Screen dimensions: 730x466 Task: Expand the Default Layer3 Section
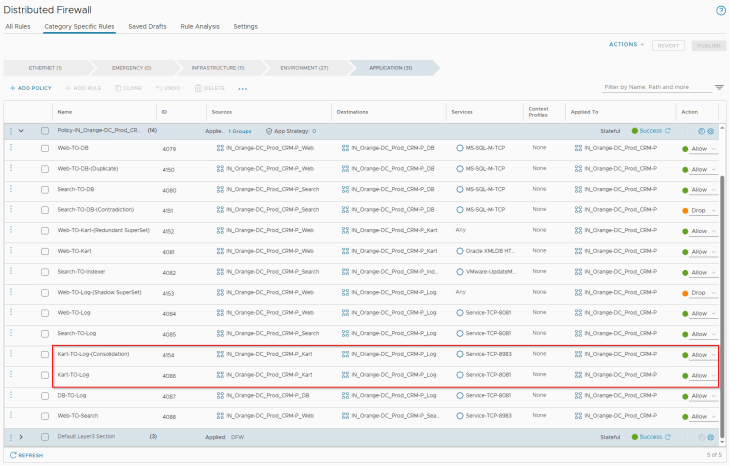click(21, 437)
